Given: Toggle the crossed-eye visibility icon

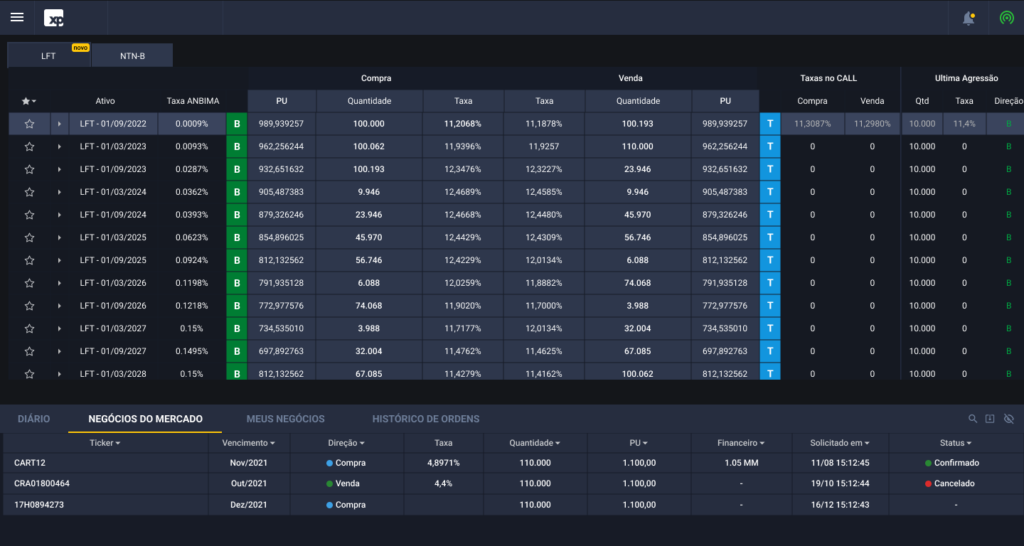Looking at the screenshot, I should (x=1008, y=419).
